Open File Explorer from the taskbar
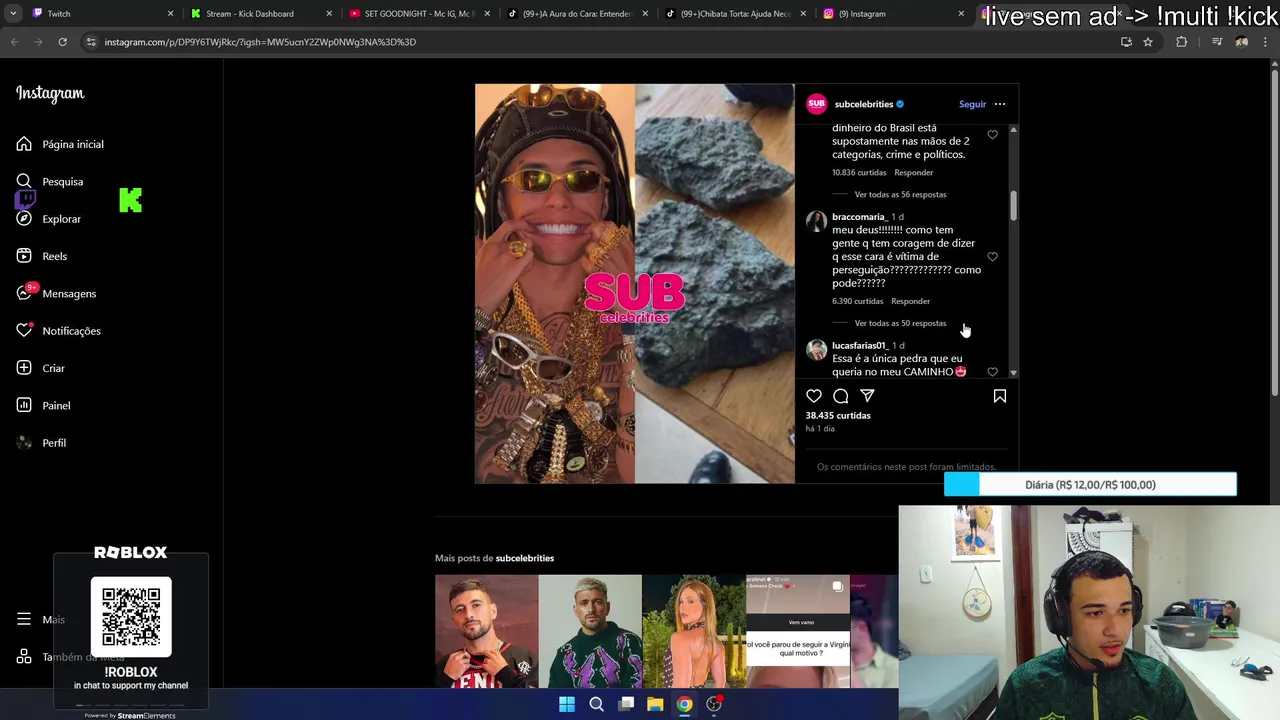 pyautogui.click(x=655, y=704)
